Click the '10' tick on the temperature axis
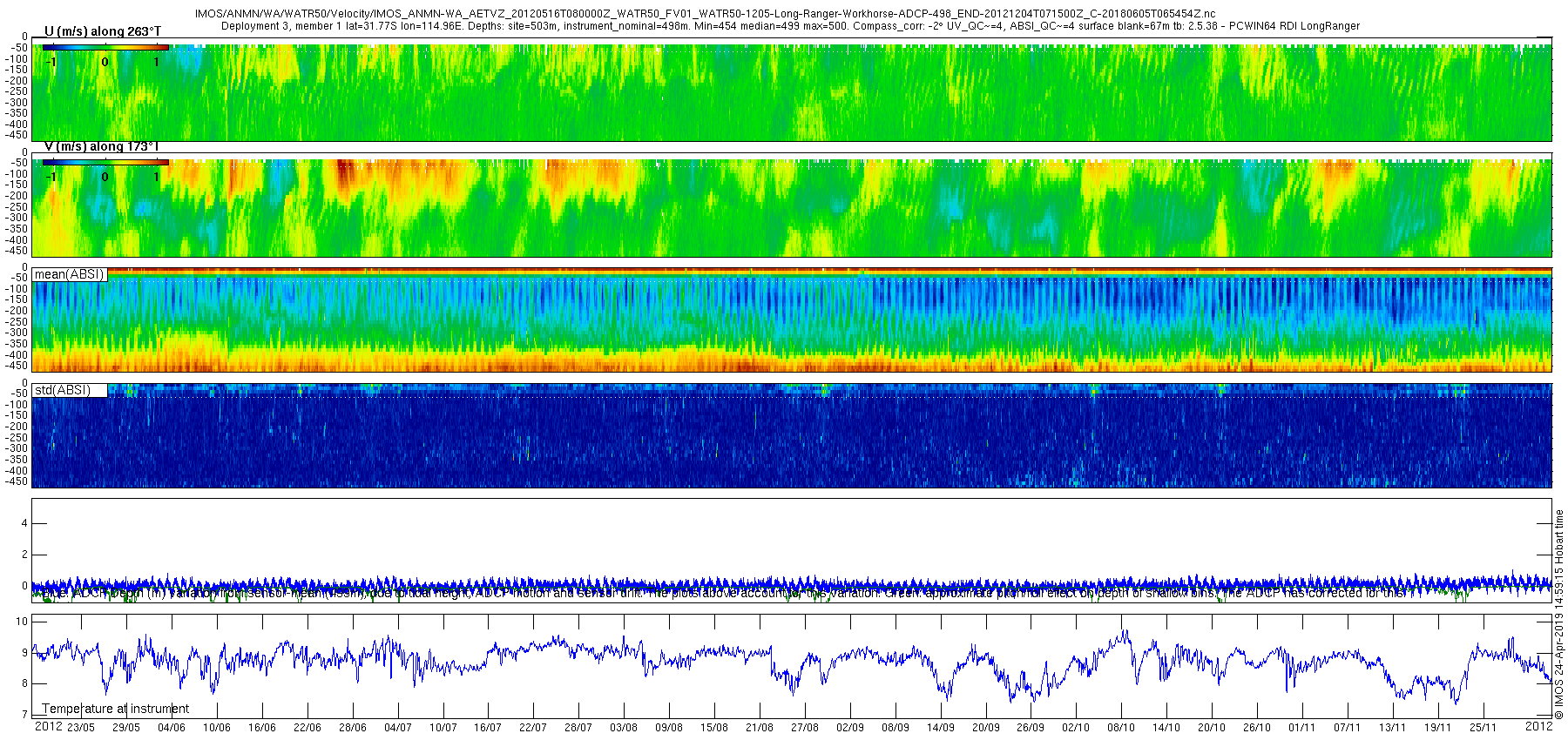The width and height of the screenshot is (1568, 740). (23, 622)
